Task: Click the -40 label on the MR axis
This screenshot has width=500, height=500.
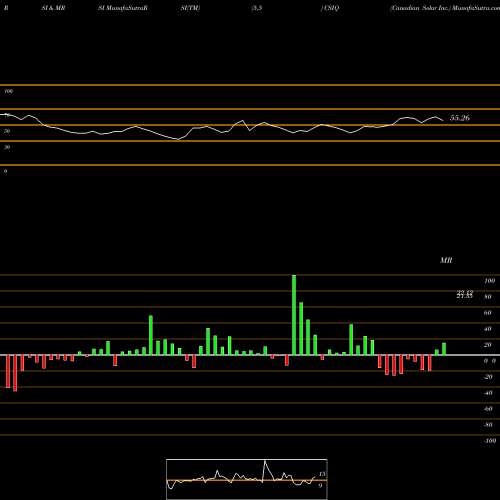Action: pos(488,393)
